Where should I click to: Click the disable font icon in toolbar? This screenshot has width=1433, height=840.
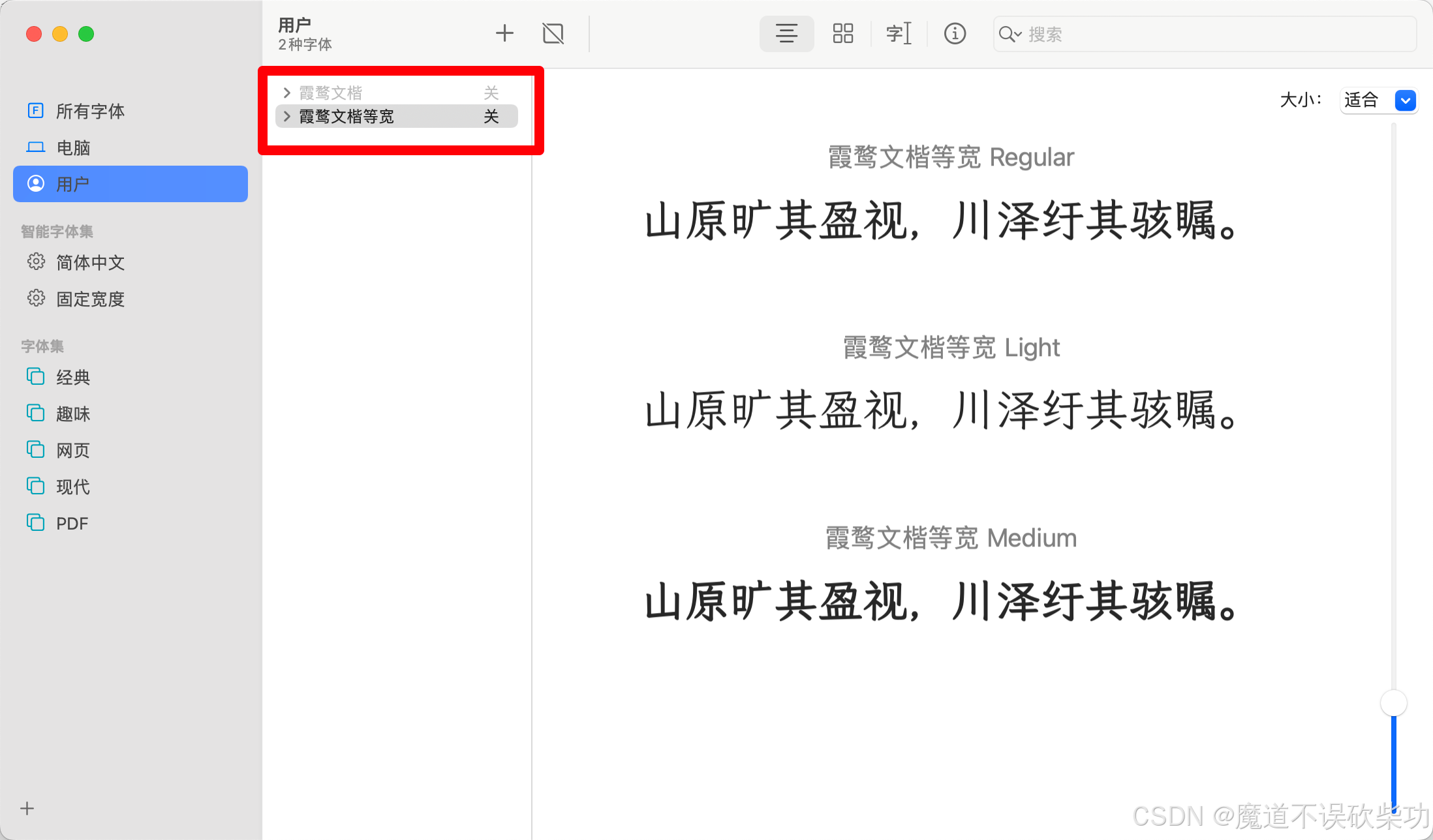click(553, 33)
